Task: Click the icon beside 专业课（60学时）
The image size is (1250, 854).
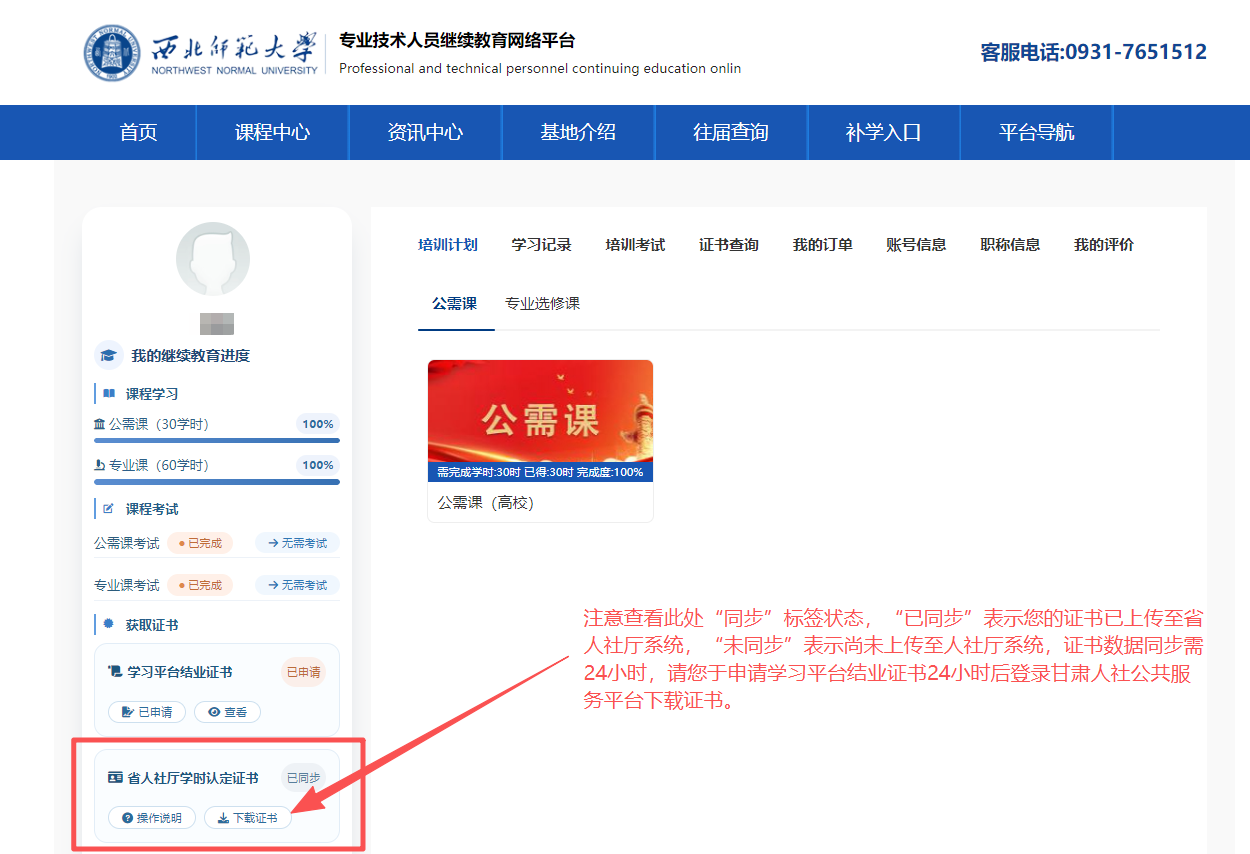Action: point(99,465)
